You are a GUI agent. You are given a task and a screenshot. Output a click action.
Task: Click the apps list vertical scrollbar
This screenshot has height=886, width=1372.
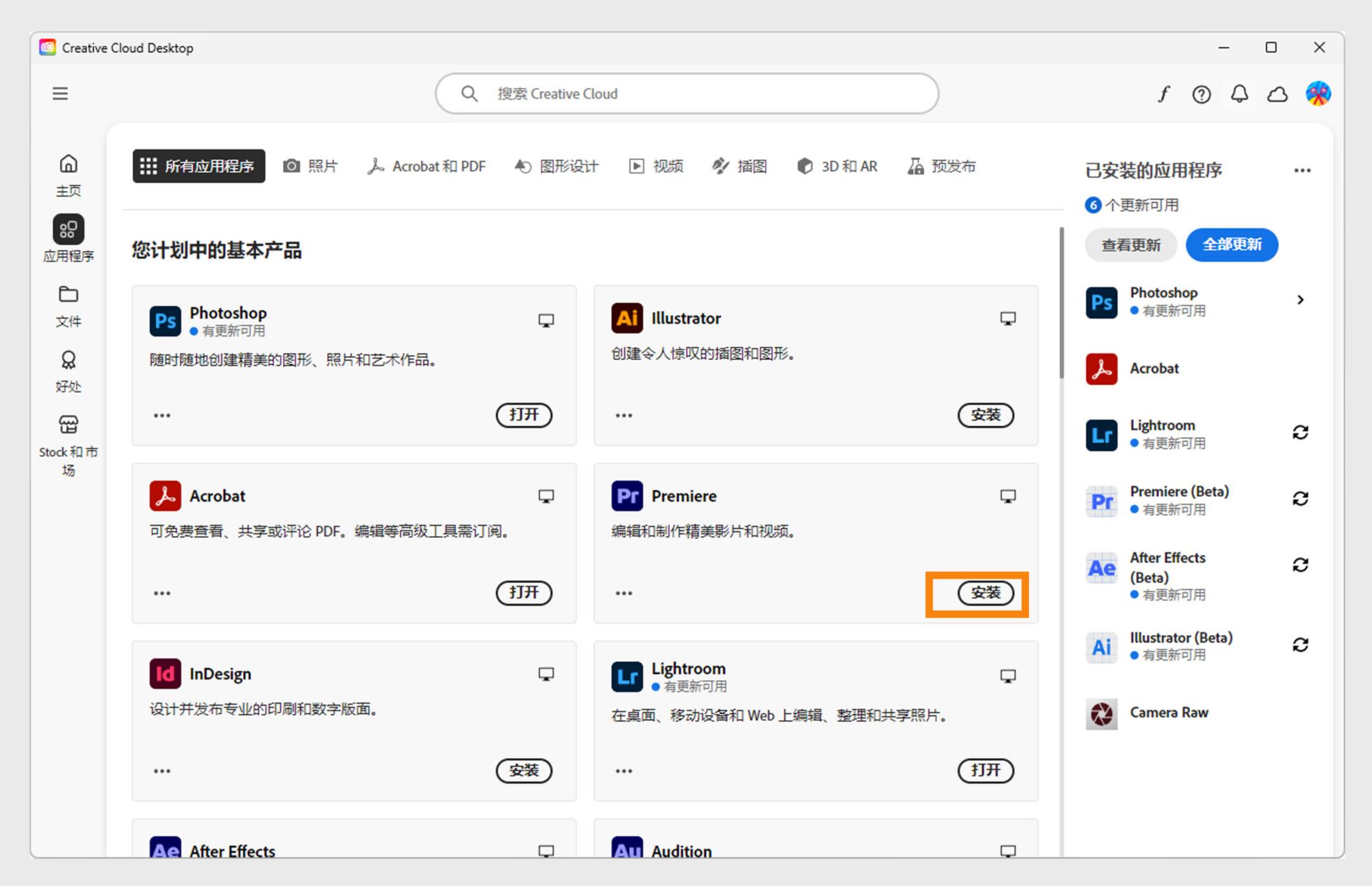[x=1061, y=304]
